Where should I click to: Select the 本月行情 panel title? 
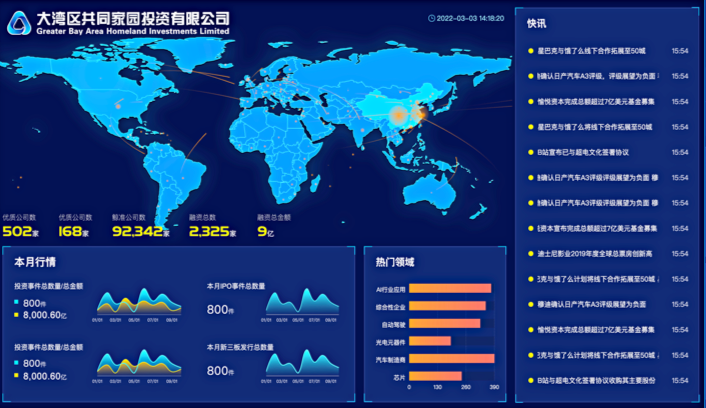point(35,262)
